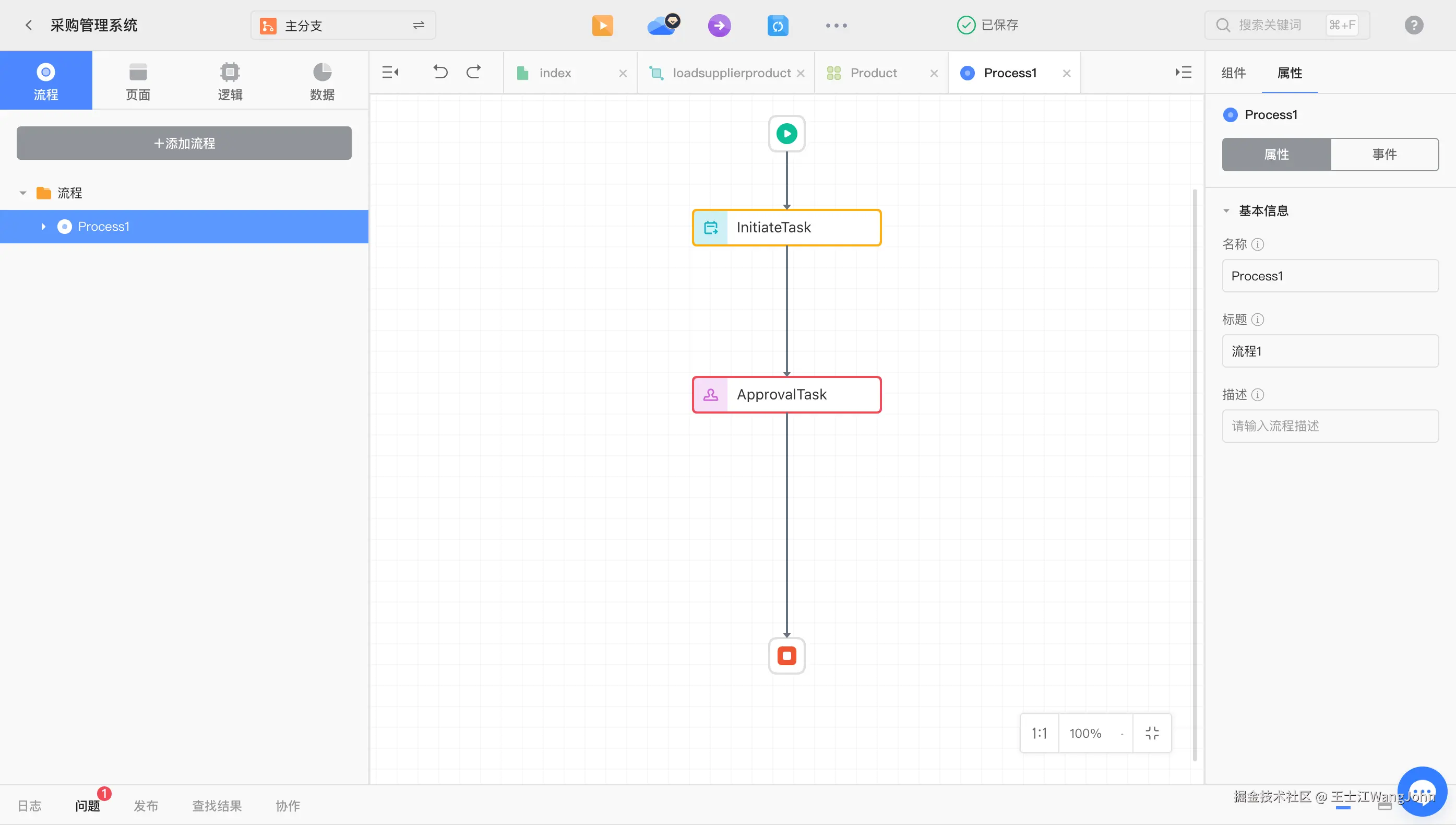
Task: Toggle the right panel collapse icon
Action: click(1183, 72)
